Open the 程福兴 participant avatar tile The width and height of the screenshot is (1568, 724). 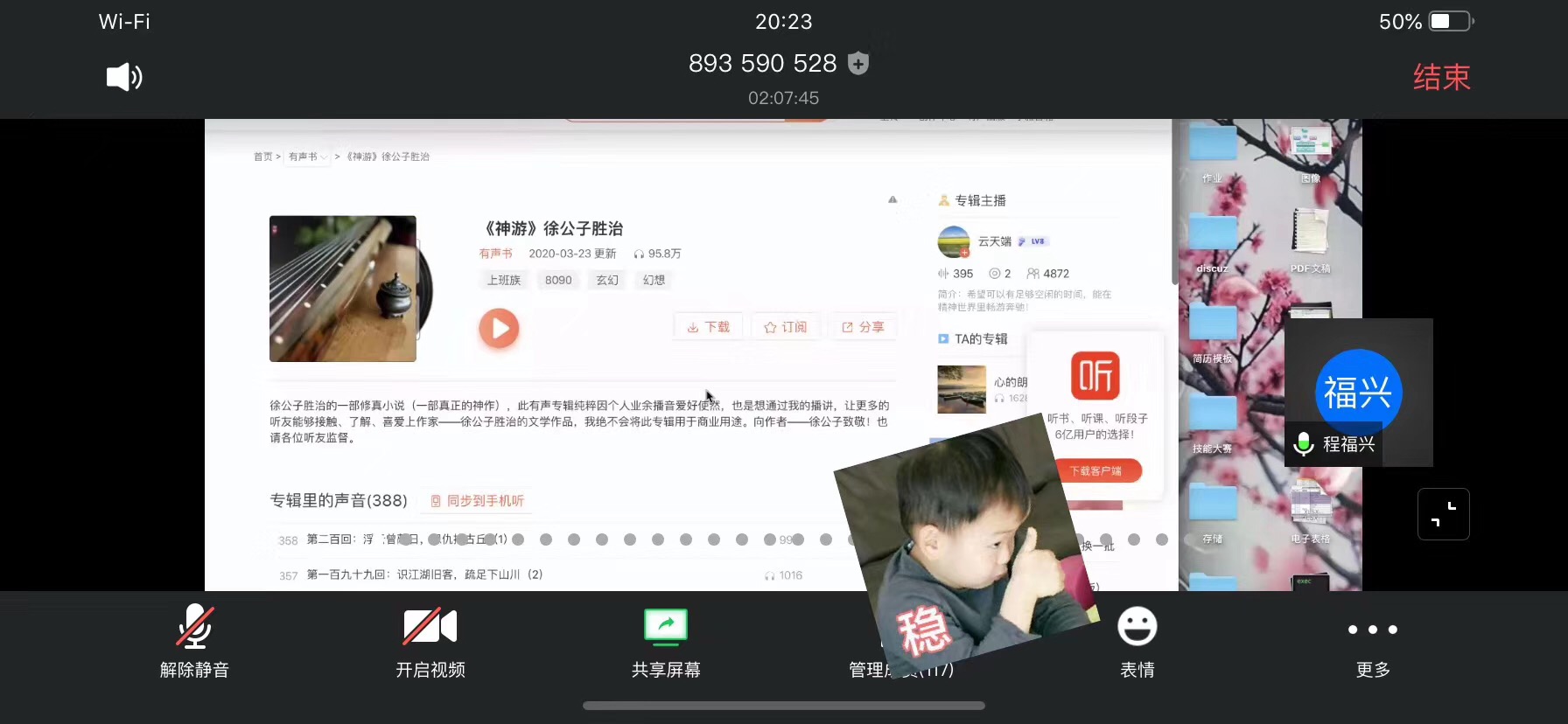(1358, 393)
